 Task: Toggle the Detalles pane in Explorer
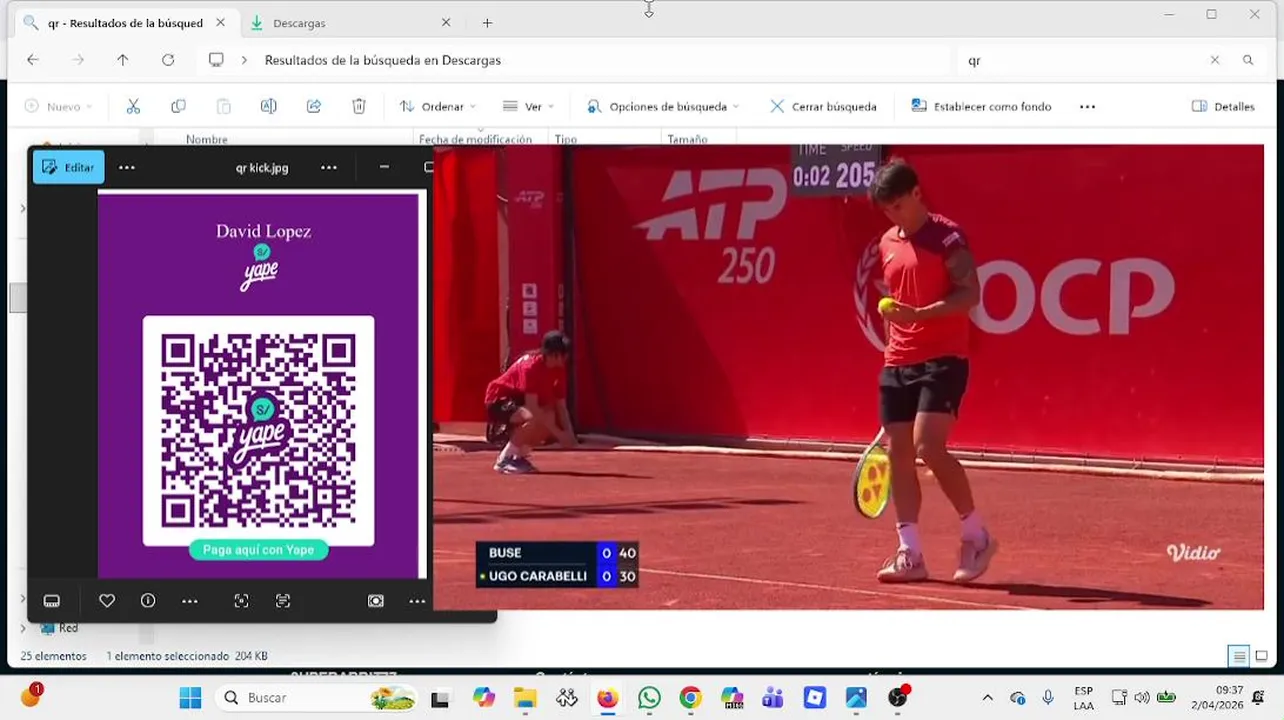(1223, 106)
